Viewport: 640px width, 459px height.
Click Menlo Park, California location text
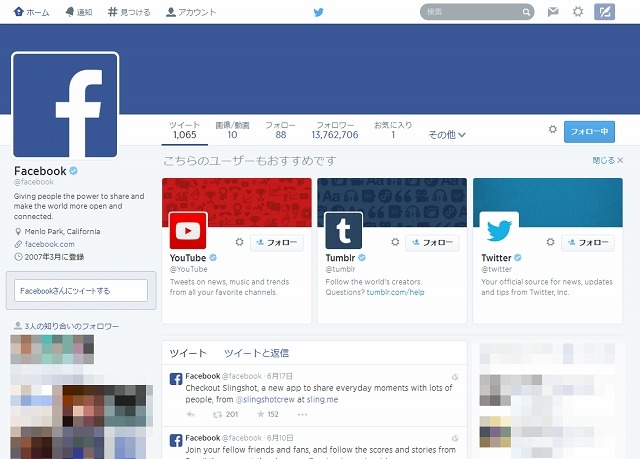tap(62, 231)
